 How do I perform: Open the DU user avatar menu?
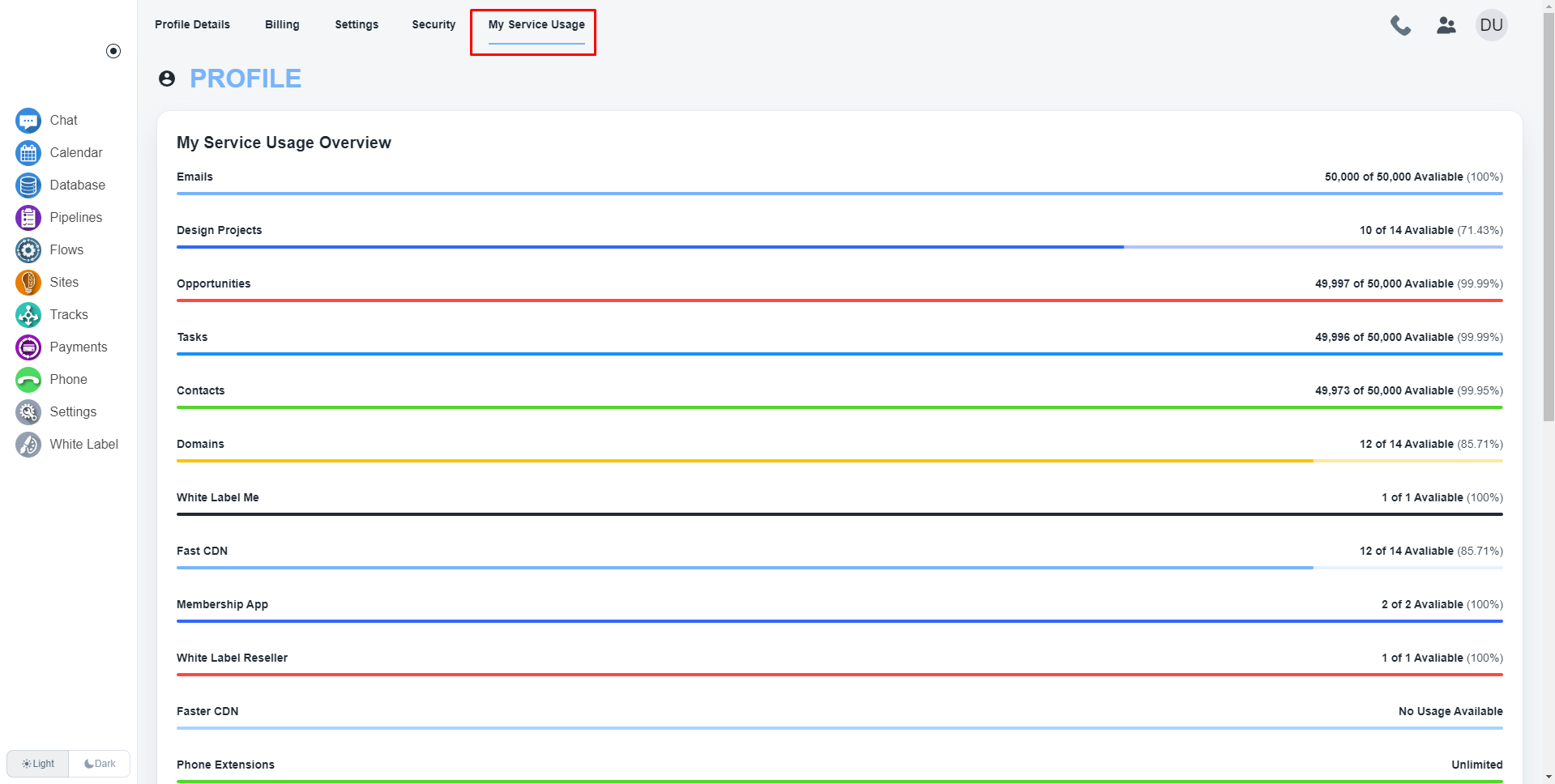point(1491,25)
